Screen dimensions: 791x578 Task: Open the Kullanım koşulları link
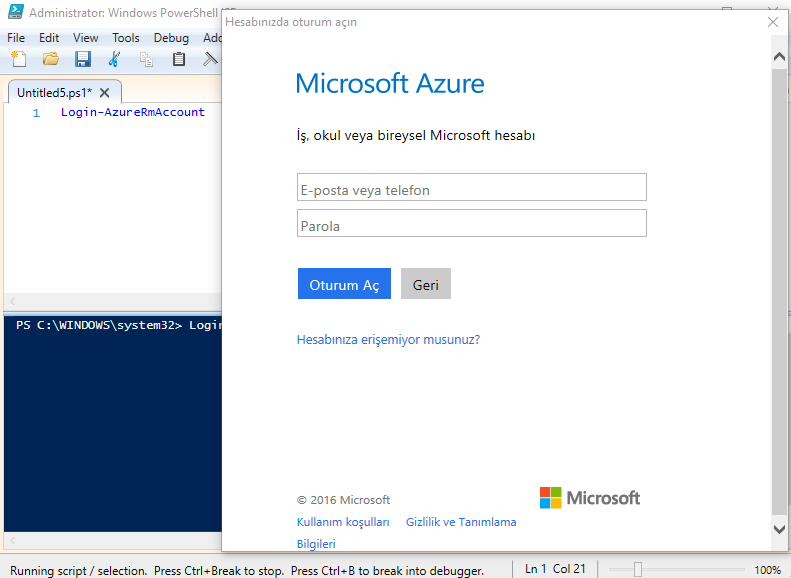[343, 522]
